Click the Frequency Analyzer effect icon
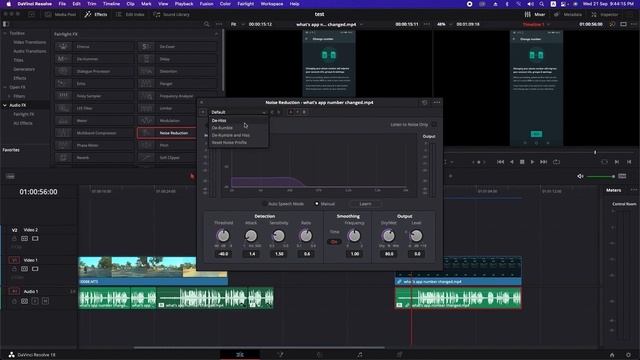This screenshot has height=360, width=640. (x=146, y=96)
